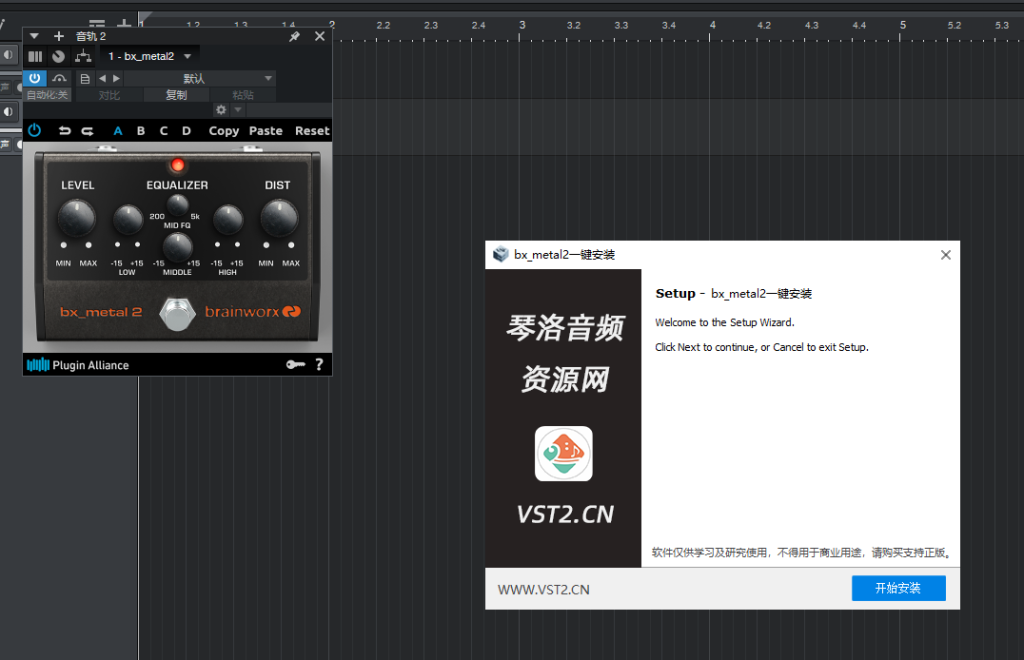1024x660 pixels.
Task: Reset the bx_metal 2 settings
Action: tap(312, 130)
